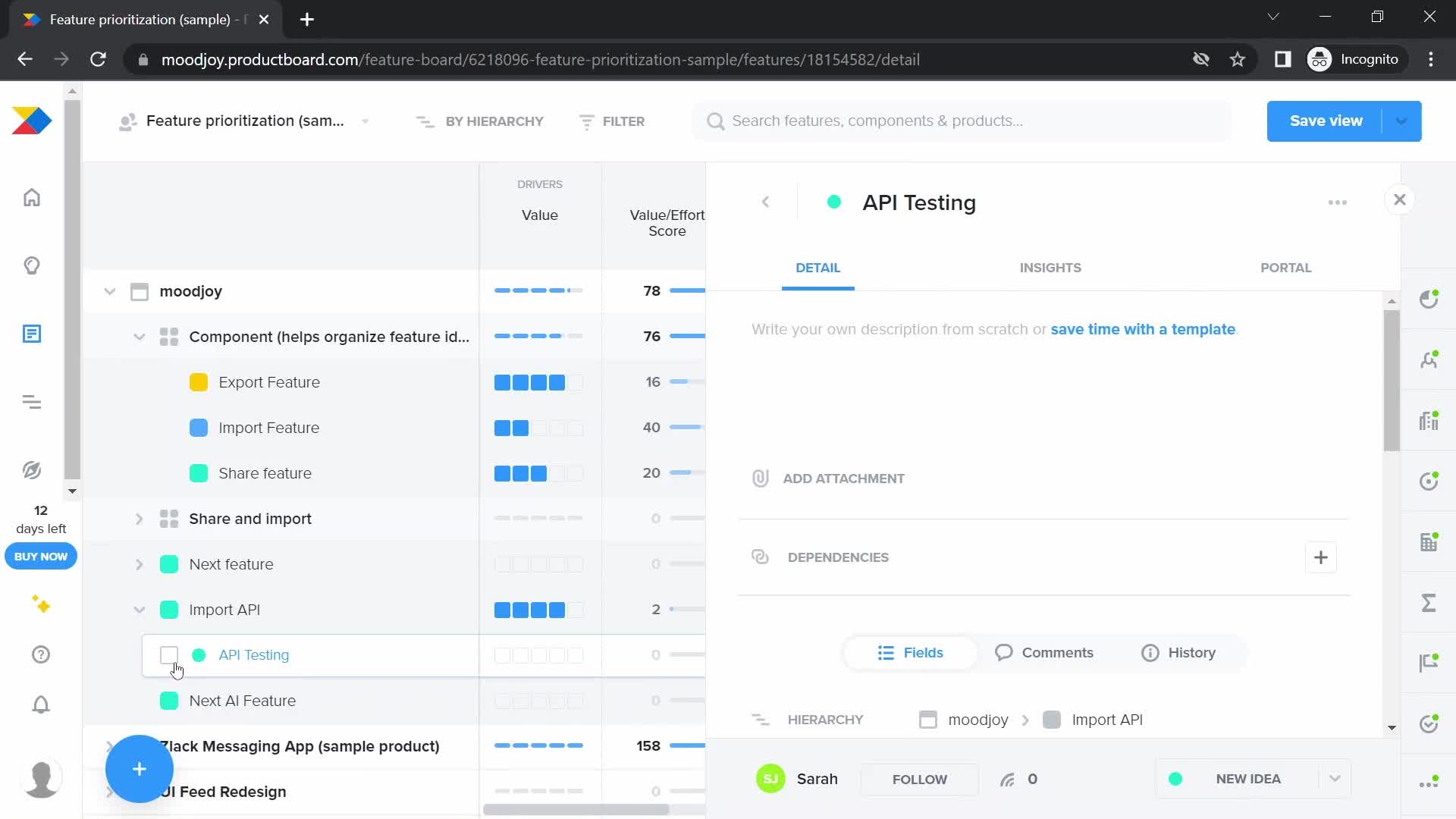Switch to the Portal tab
The width and height of the screenshot is (1456, 819).
(1285, 268)
